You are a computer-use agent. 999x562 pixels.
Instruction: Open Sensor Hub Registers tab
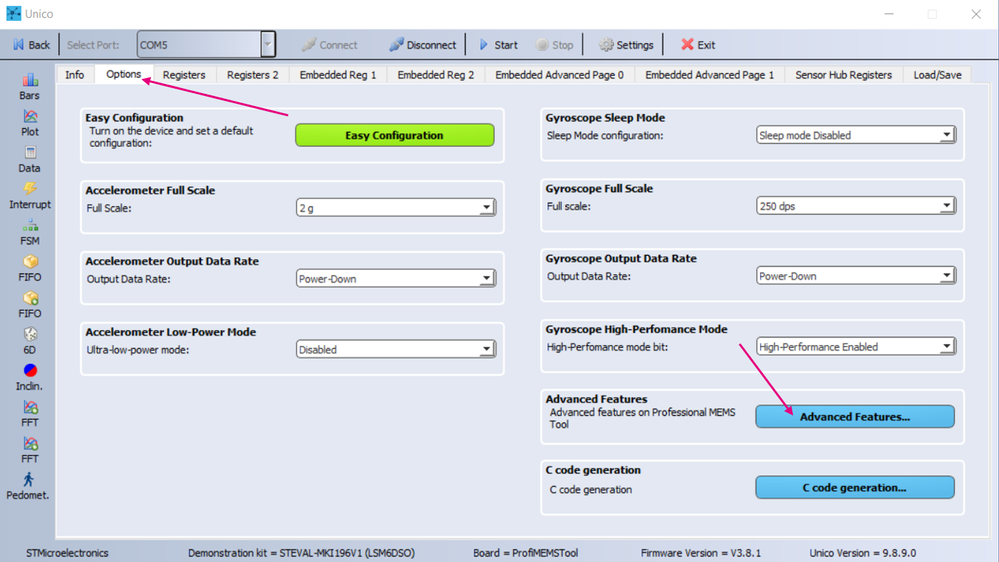(x=844, y=75)
